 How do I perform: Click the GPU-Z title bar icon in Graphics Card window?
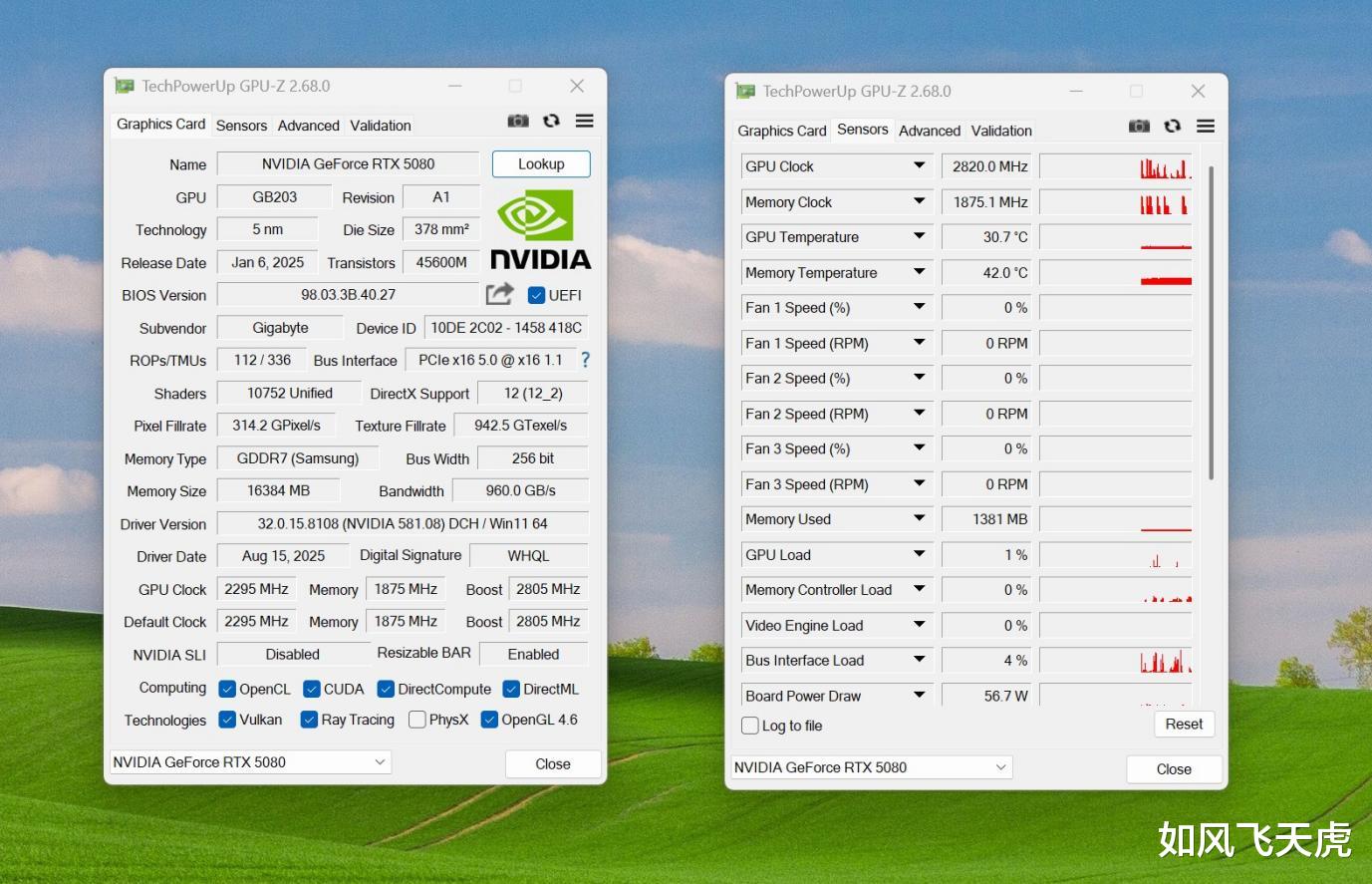click(124, 86)
